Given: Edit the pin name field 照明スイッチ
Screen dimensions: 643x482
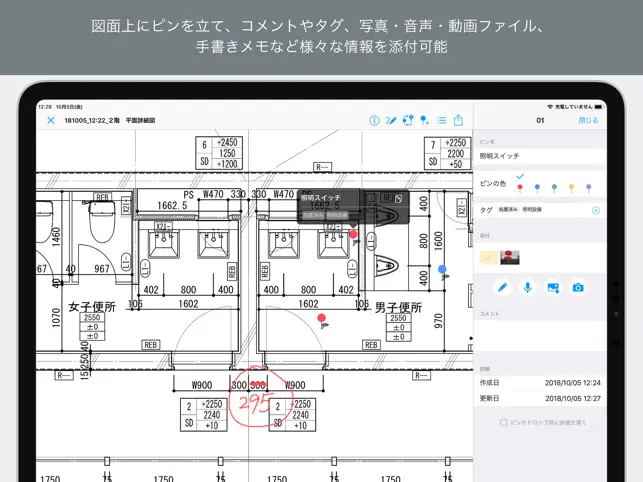Looking at the screenshot, I should 540,156.
